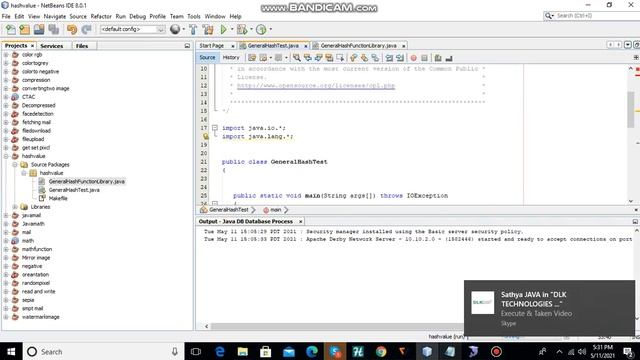Click the opensource.org license link in code
Viewport: 640px width, 360px height.
click(316, 86)
